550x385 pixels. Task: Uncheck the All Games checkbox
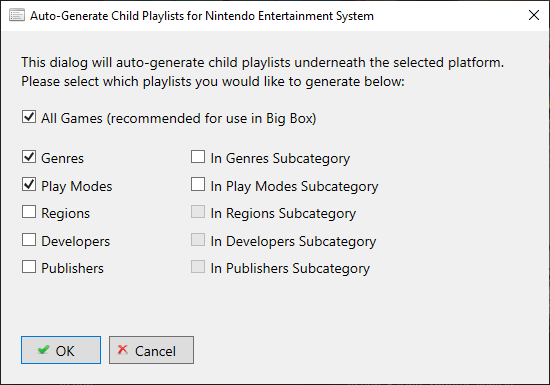click(x=29, y=117)
